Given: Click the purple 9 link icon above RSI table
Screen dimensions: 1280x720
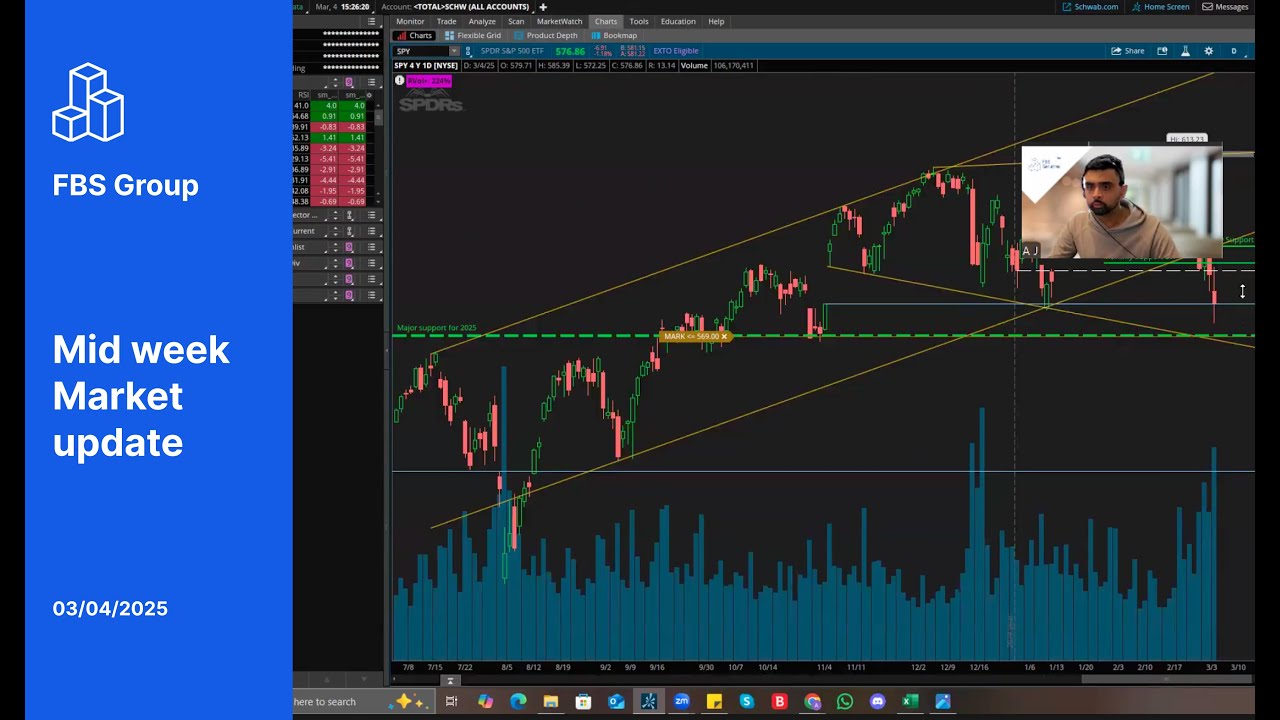Looking at the screenshot, I should 349,82.
